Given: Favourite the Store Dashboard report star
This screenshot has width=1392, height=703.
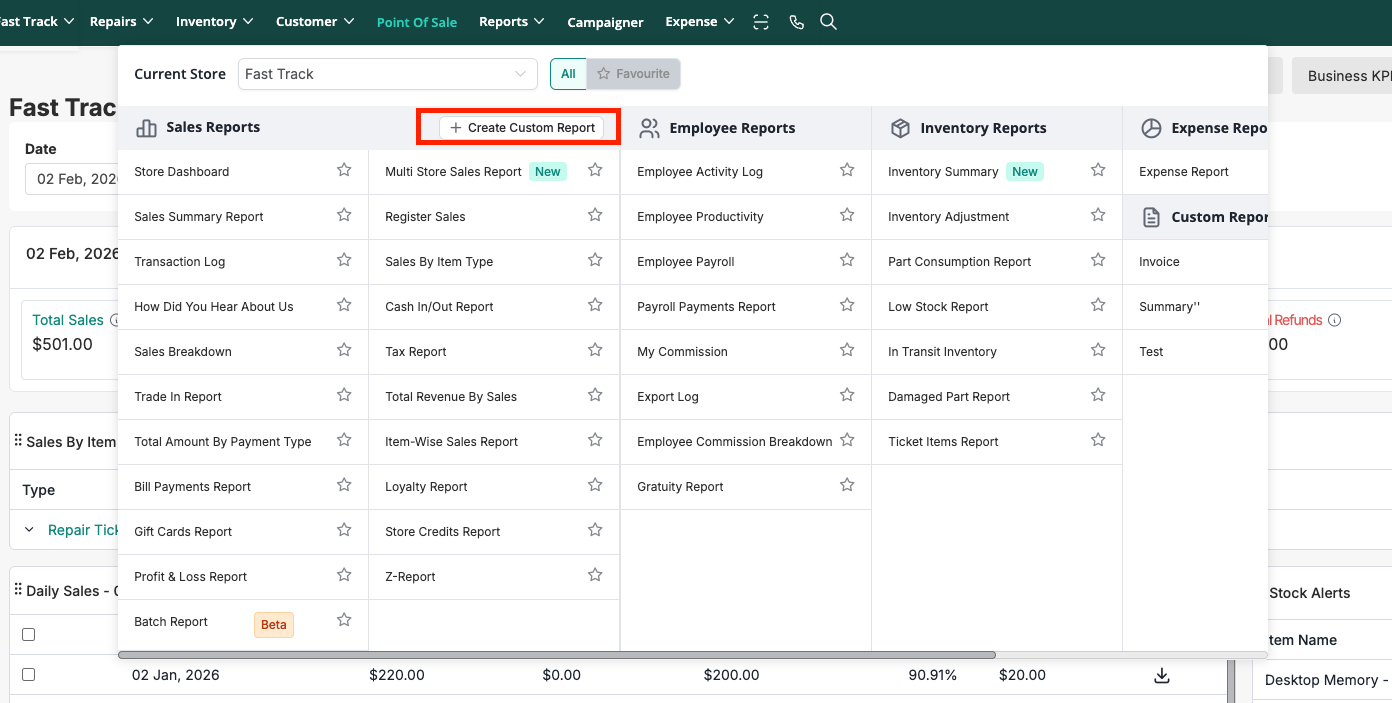Looking at the screenshot, I should 344,171.
